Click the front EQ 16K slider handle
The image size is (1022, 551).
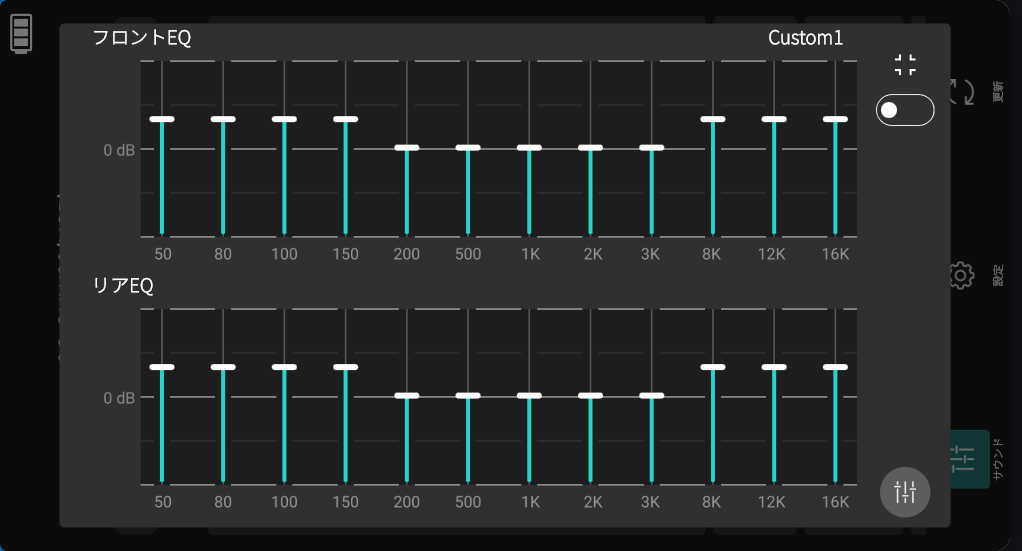coord(835,119)
